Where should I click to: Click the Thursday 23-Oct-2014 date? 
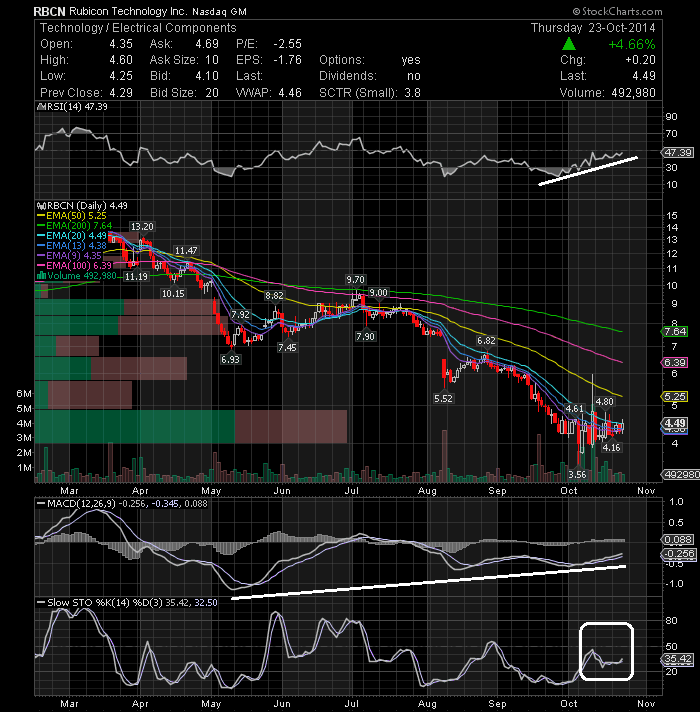pyautogui.click(x=593, y=28)
